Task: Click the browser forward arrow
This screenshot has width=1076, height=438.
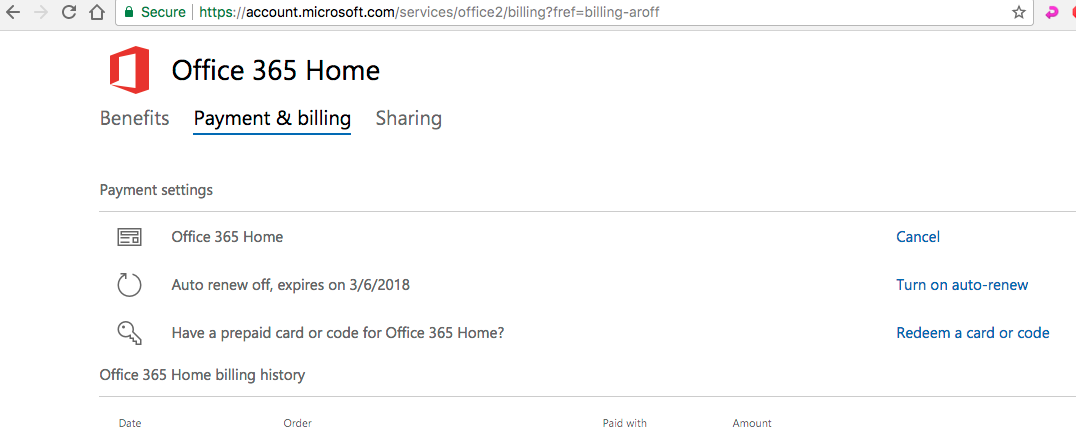Action: (x=41, y=13)
